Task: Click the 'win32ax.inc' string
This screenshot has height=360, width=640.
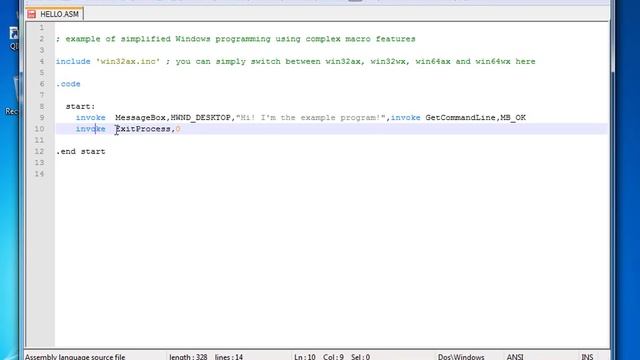Action: pyautogui.click(x=128, y=62)
